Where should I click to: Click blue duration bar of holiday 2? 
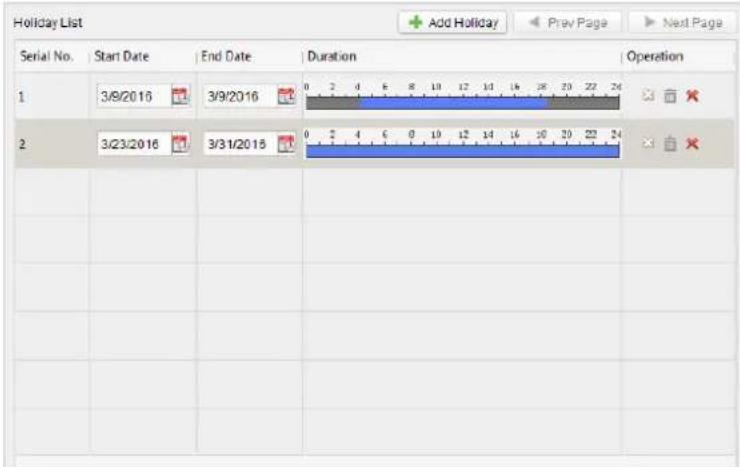tap(462, 151)
